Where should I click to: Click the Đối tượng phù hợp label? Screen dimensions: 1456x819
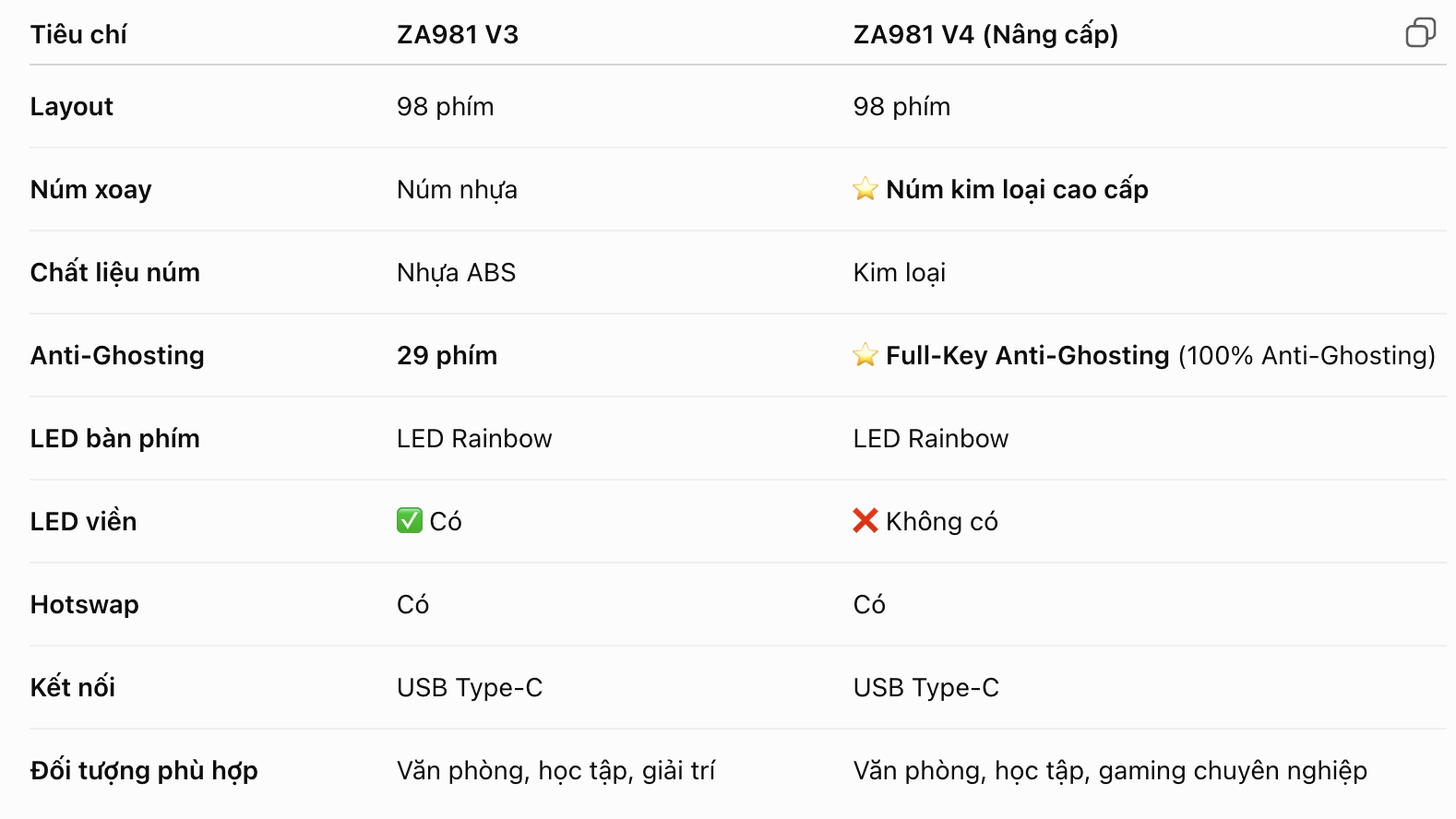tap(144, 770)
